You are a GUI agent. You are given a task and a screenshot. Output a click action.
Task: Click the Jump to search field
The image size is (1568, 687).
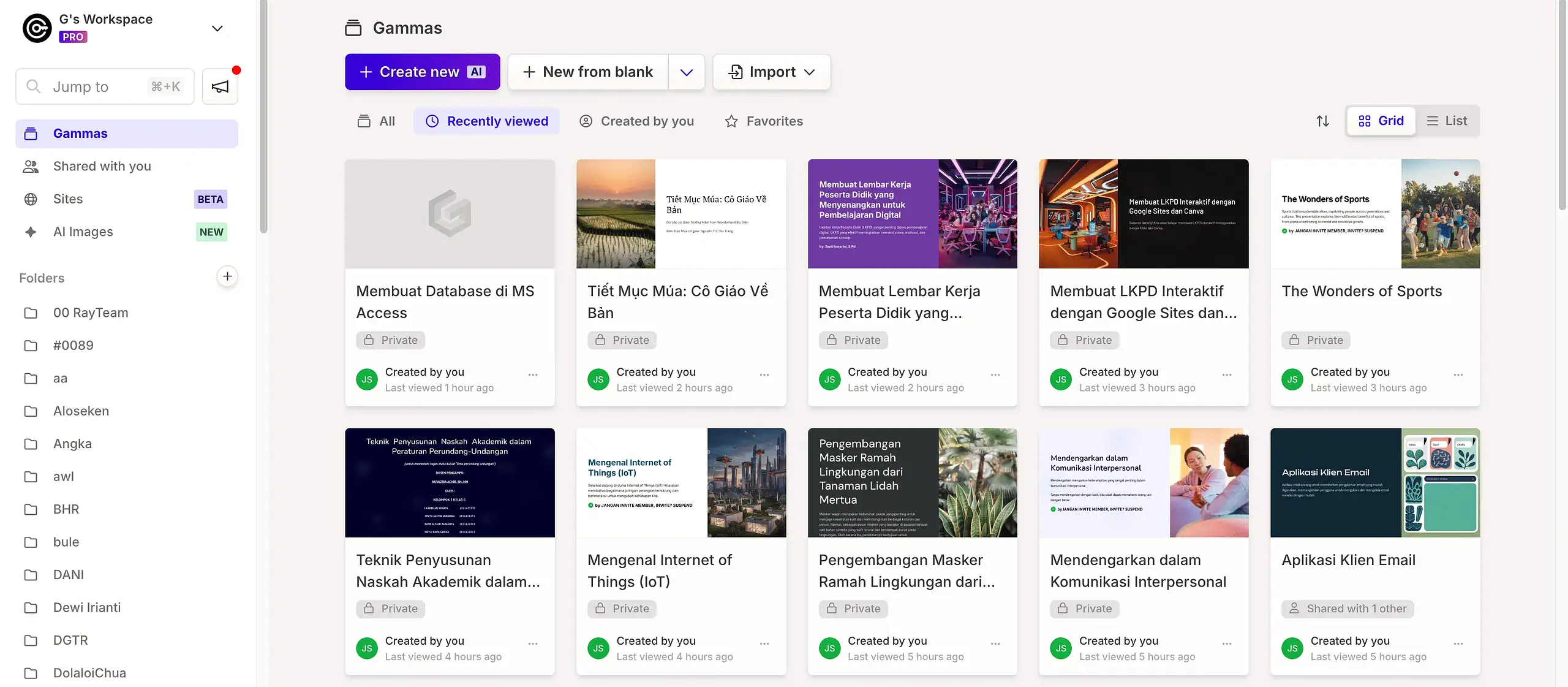pos(105,86)
